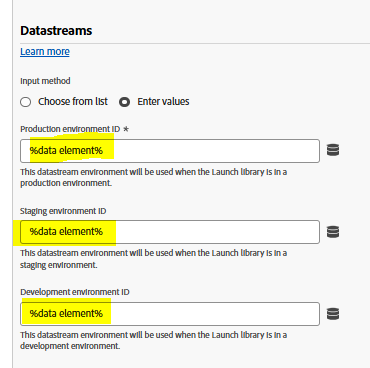Screen dimensions: 370x368
Task: Click the Staging environment ID field label
Action: point(63,211)
